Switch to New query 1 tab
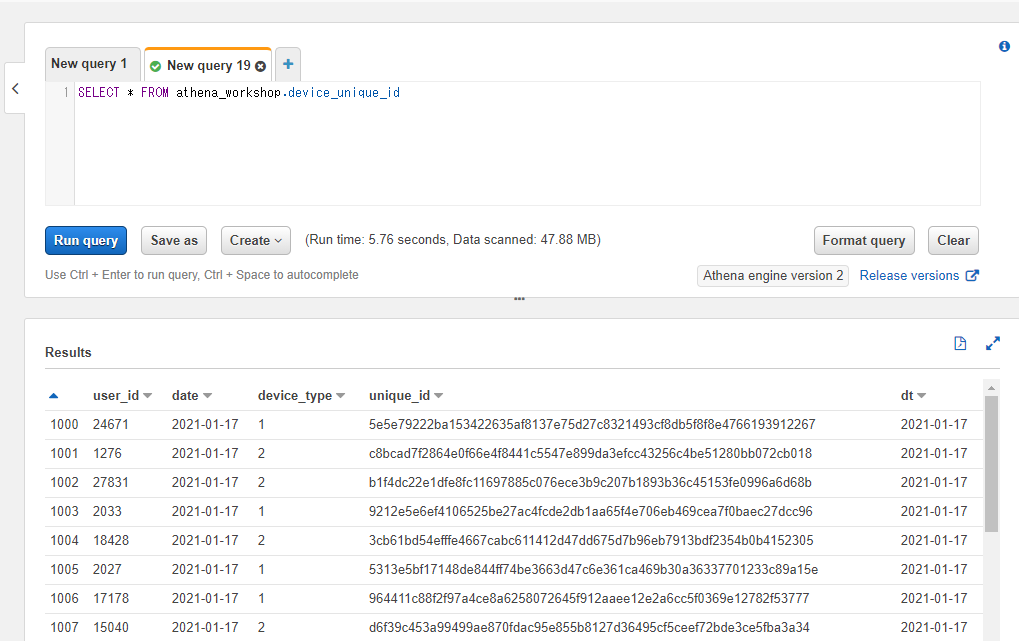 tap(92, 64)
